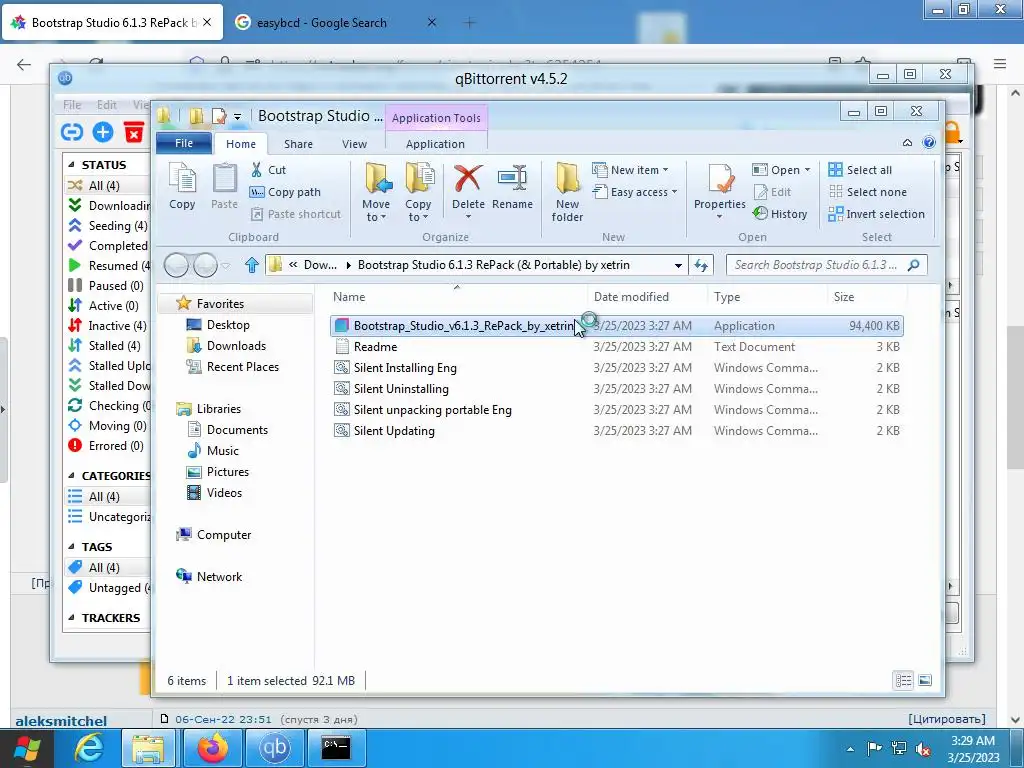
Task: Click the refresh button beside address bar
Action: point(701,264)
